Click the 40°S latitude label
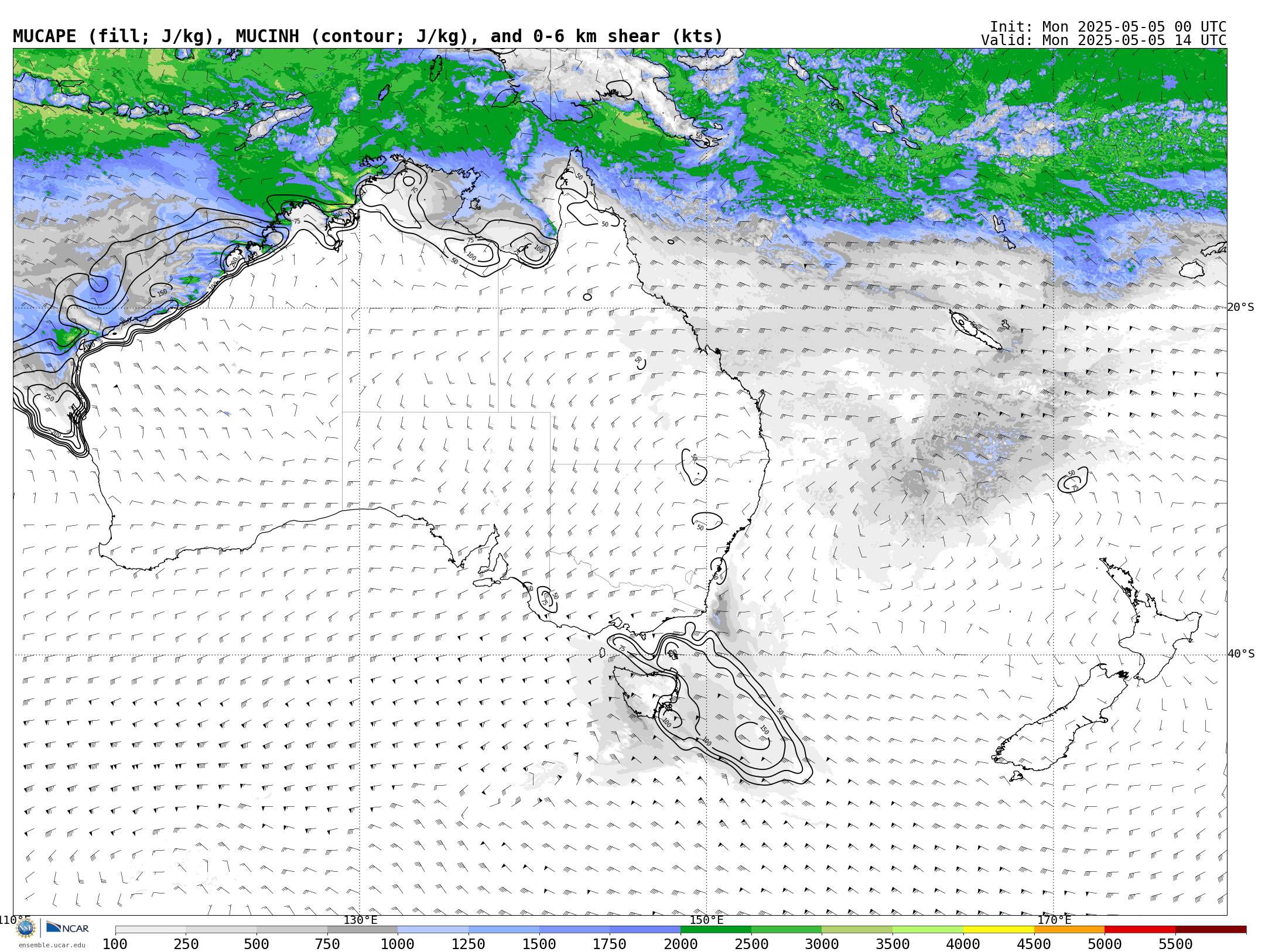 click(1241, 654)
